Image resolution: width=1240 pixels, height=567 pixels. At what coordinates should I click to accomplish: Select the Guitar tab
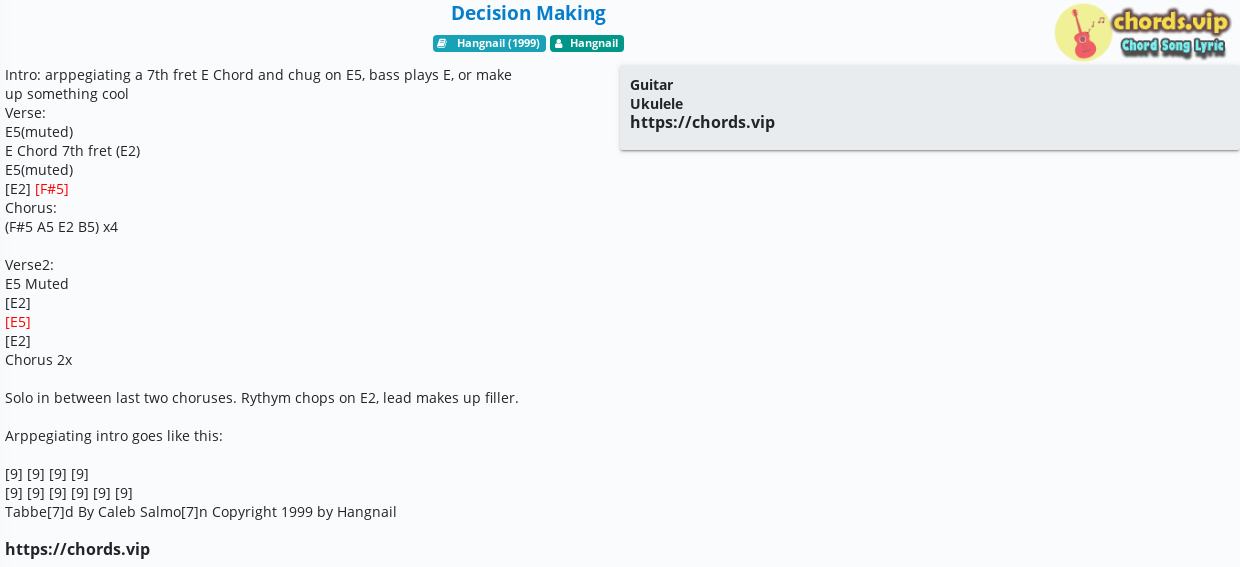click(651, 85)
